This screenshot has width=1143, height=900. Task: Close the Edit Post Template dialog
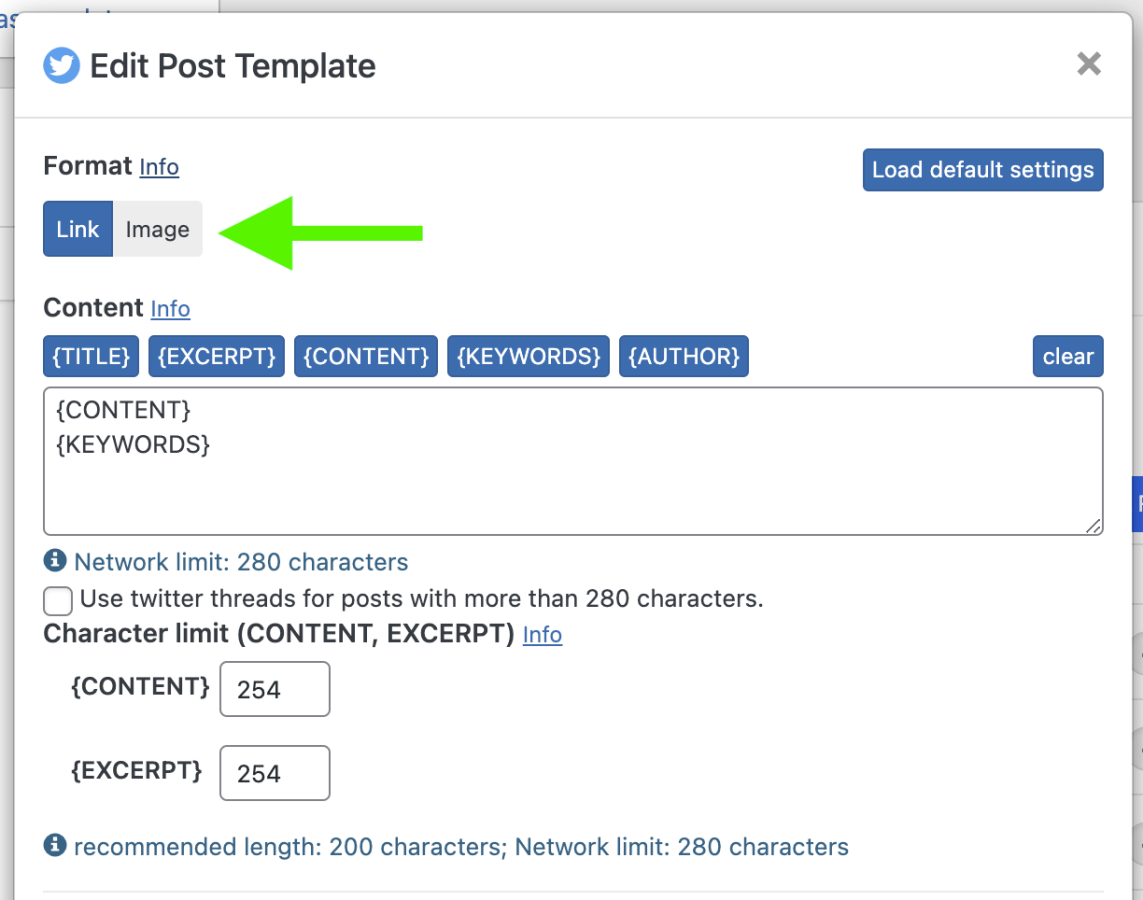coord(1088,65)
